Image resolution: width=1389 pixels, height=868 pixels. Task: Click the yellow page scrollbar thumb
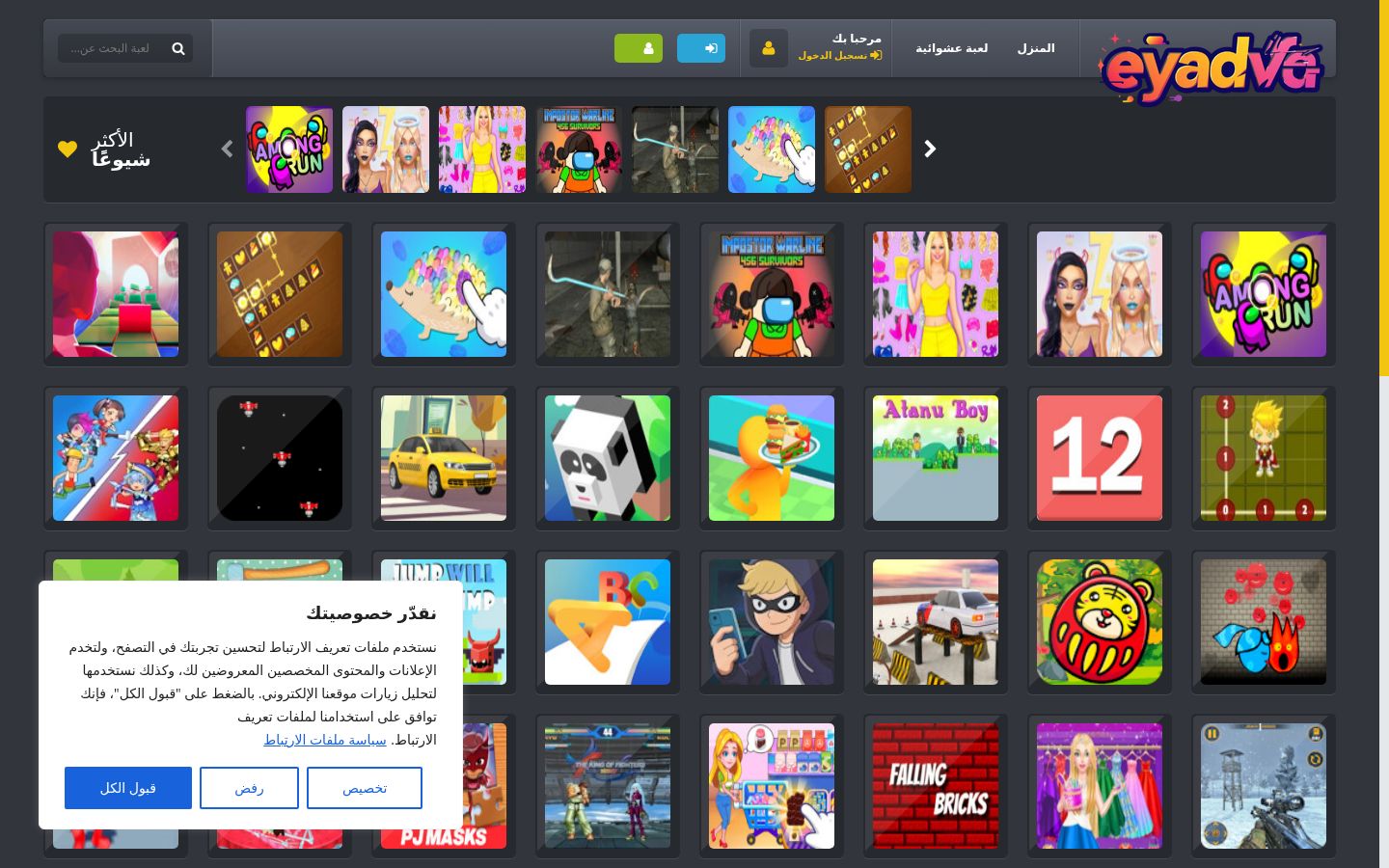coord(1384,188)
